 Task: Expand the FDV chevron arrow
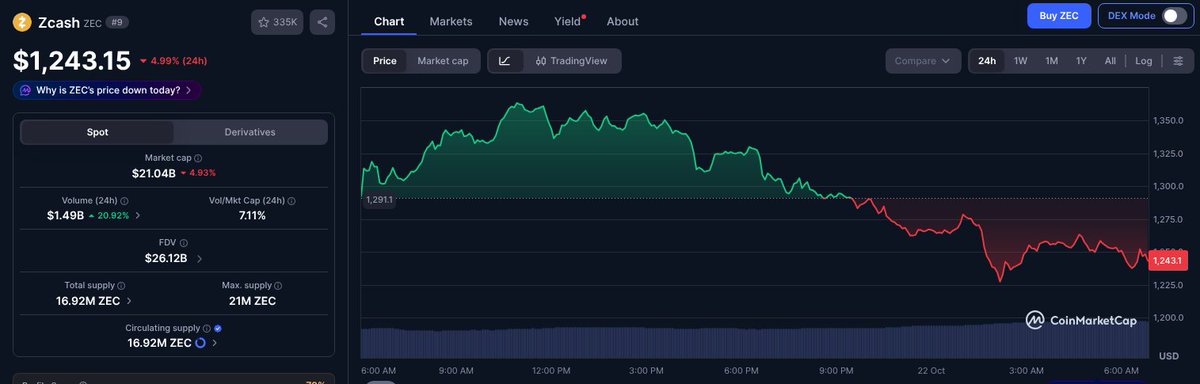click(199, 258)
